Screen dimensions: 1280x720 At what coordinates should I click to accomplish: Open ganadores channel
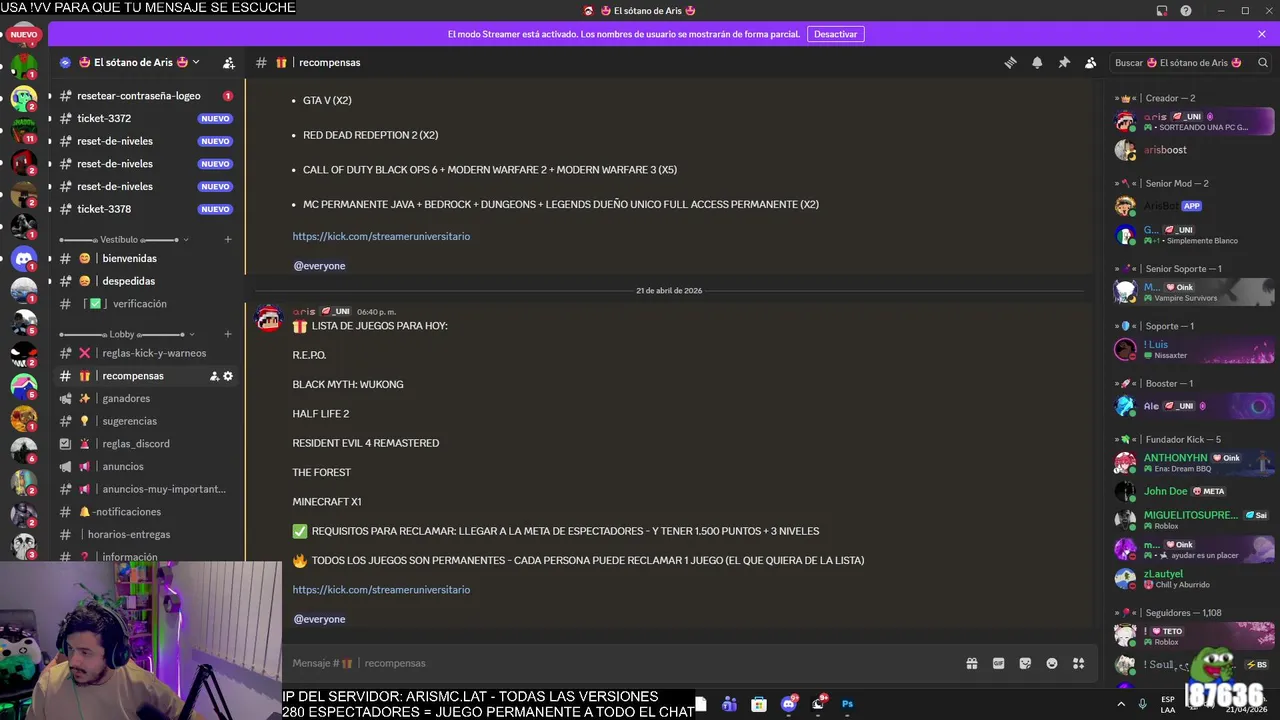(x=146, y=398)
